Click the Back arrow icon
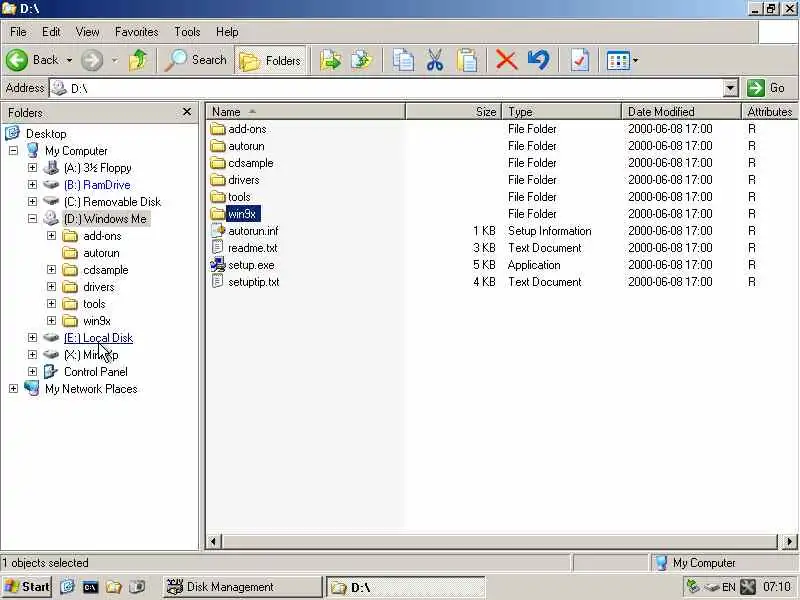 coord(17,60)
